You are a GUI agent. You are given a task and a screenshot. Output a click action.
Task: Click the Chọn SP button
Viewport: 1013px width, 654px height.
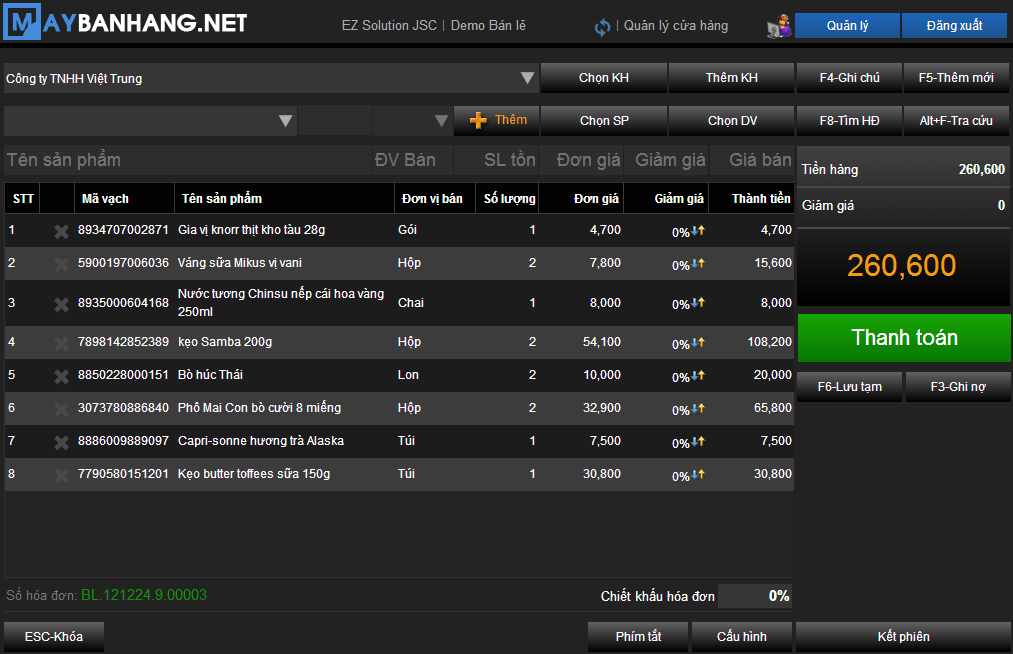click(604, 121)
